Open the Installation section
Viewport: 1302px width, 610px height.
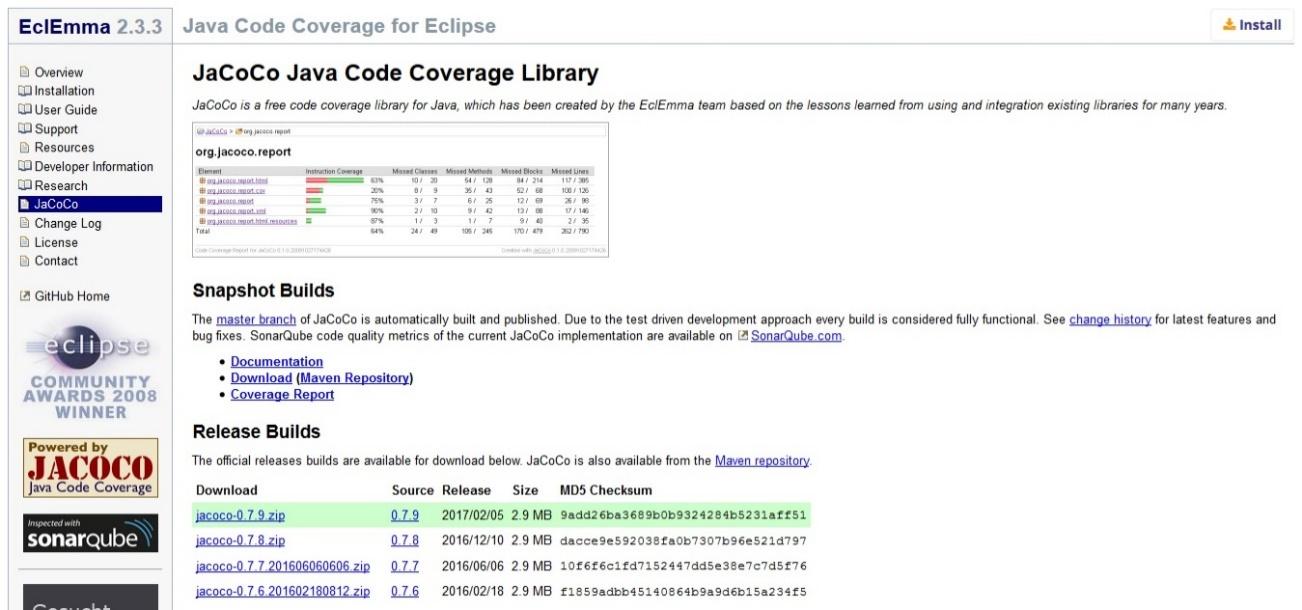65,91
